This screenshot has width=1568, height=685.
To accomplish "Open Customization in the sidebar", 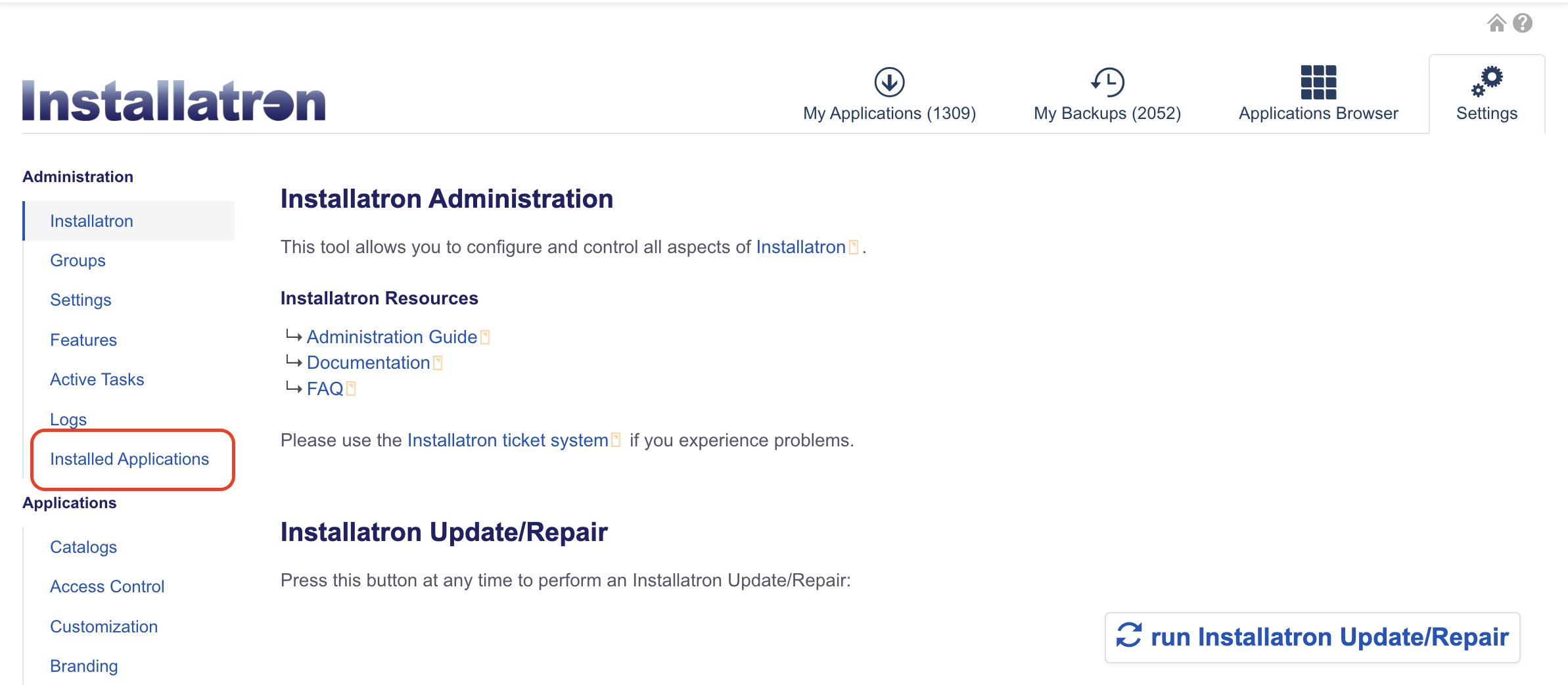I will [x=104, y=626].
